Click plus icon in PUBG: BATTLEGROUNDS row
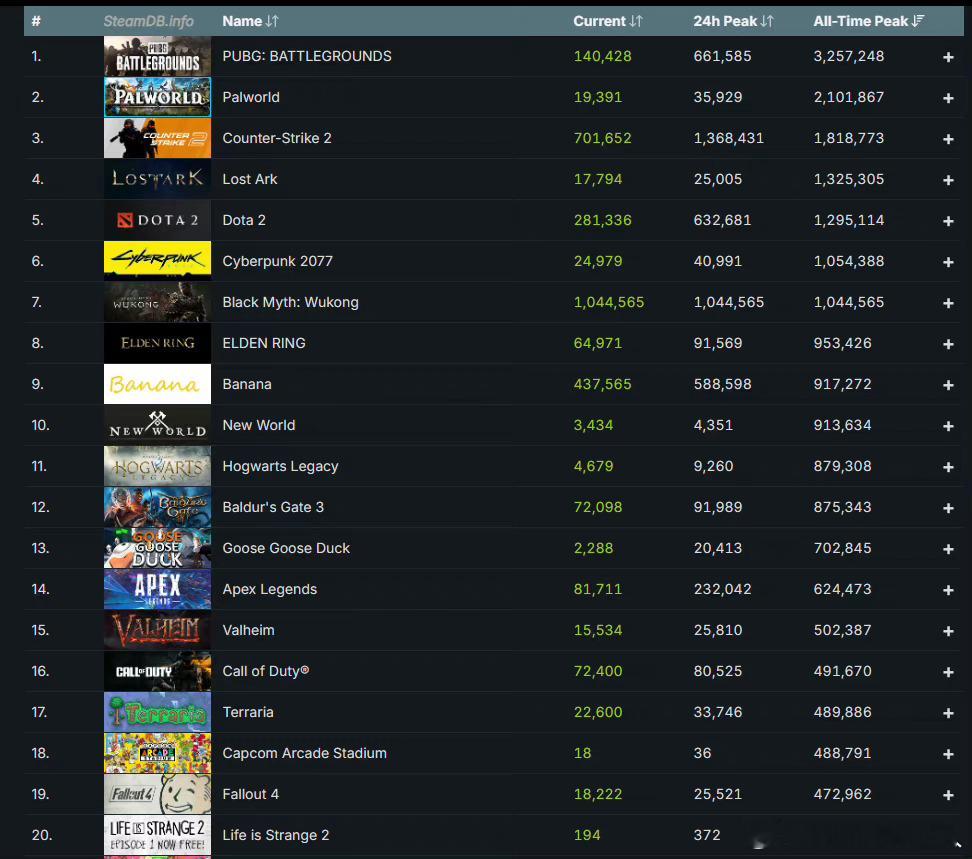 click(x=948, y=57)
